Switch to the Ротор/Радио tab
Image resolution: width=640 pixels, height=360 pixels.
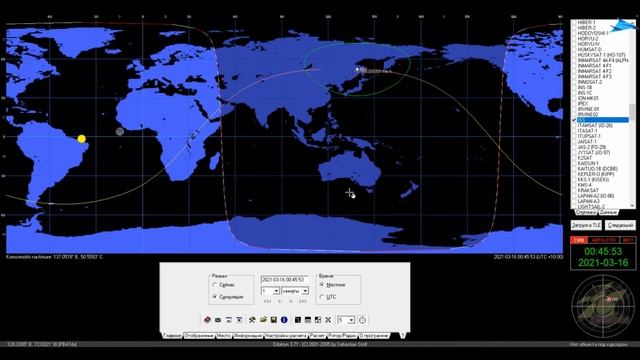(x=342, y=336)
